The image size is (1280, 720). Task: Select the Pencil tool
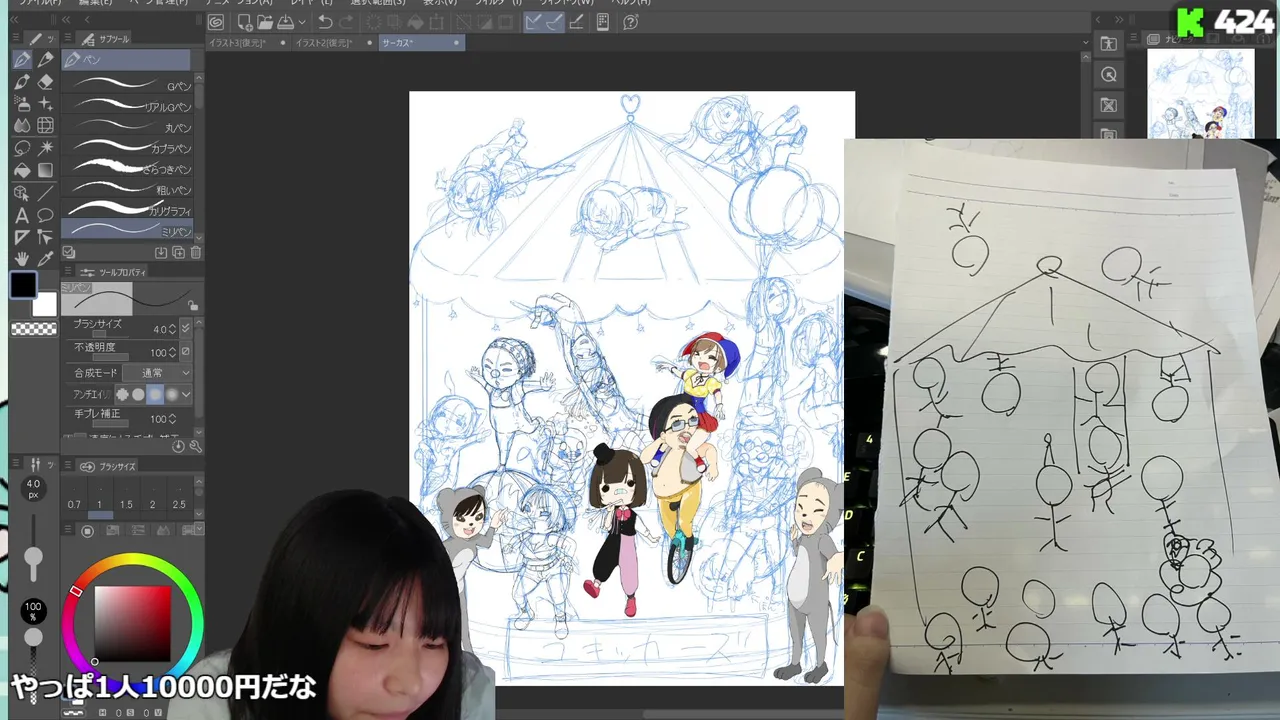coord(45,60)
